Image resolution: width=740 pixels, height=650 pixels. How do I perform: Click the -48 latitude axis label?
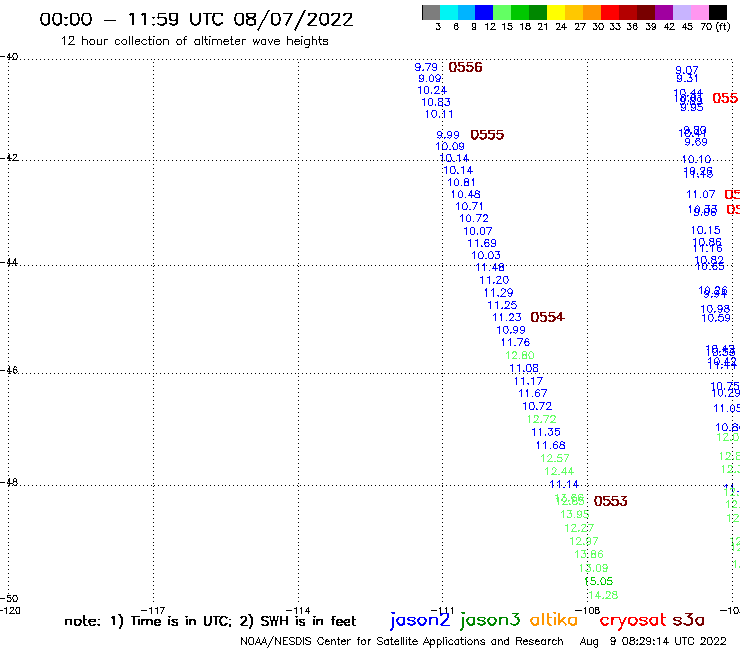(9, 482)
